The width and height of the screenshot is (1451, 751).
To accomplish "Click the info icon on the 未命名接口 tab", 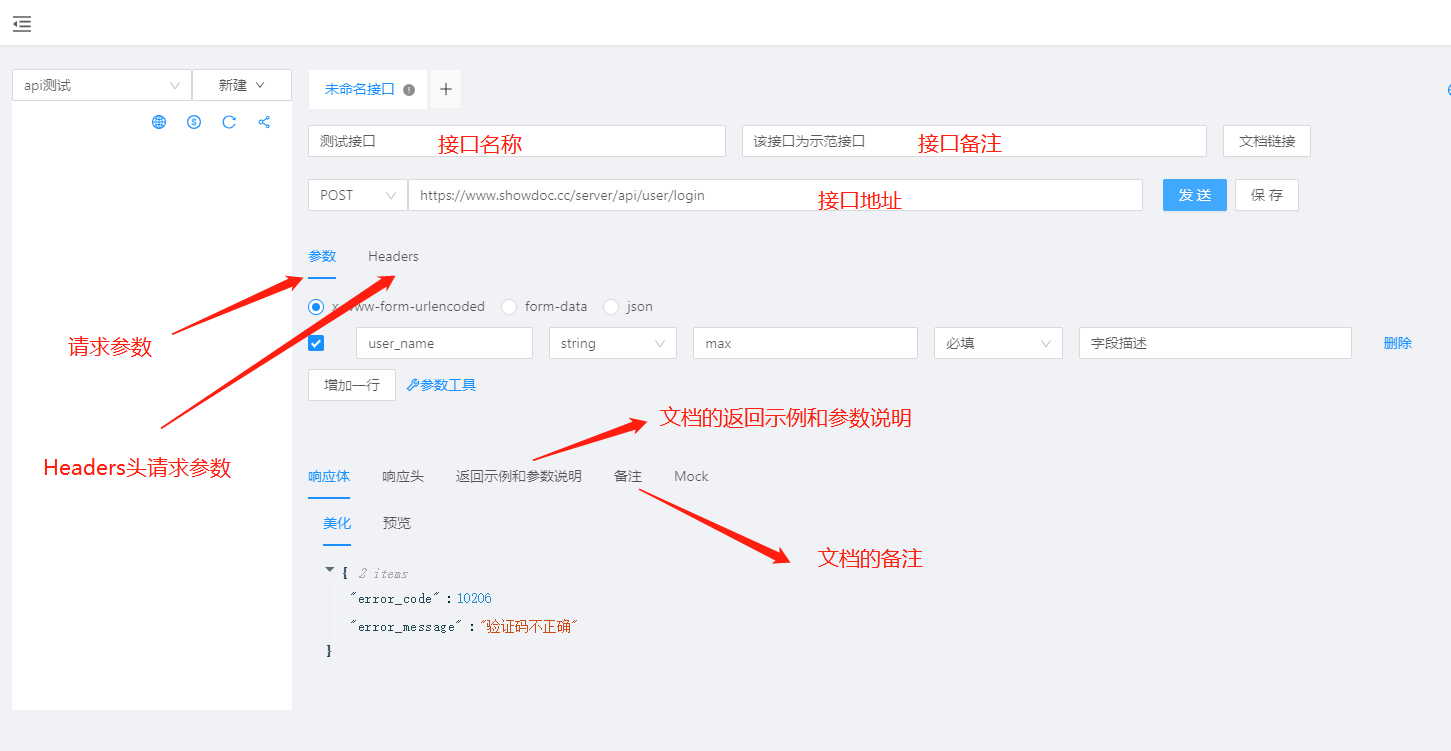I will 407,89.
